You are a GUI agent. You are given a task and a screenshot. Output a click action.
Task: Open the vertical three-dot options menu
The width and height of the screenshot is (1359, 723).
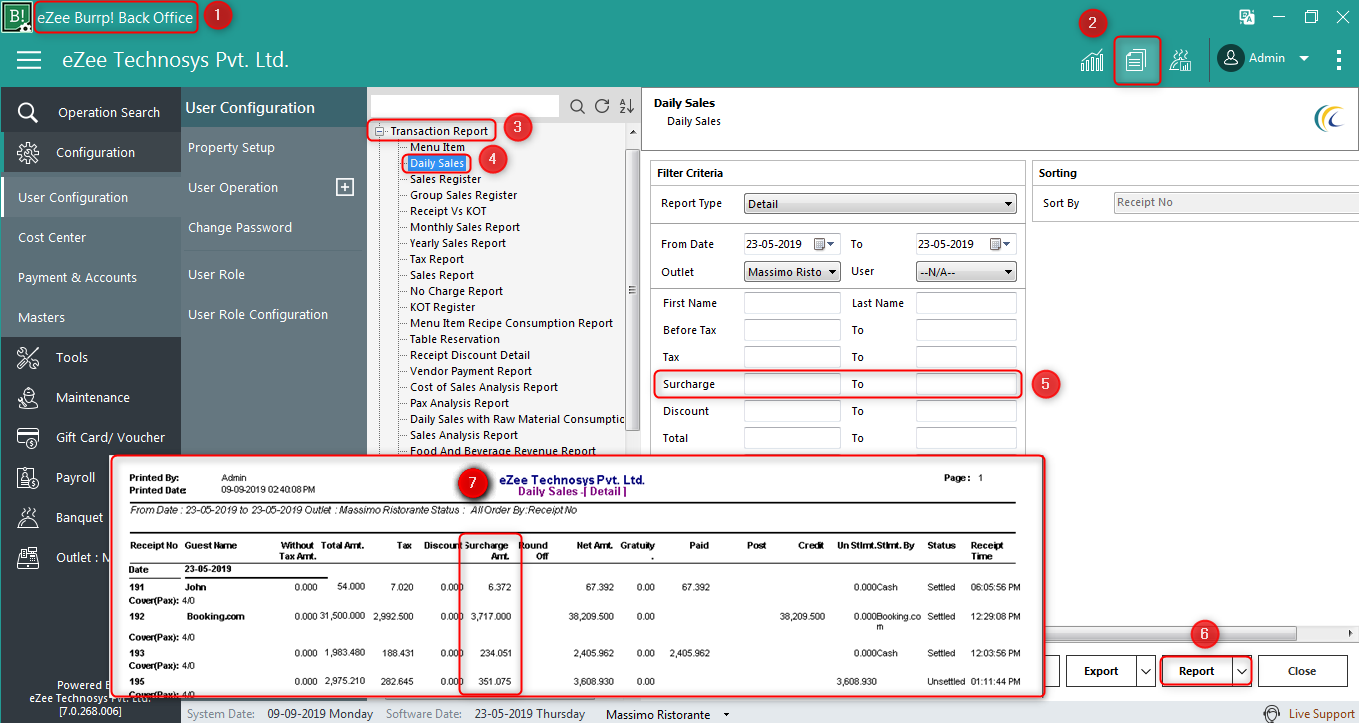tap(1339, 60)
